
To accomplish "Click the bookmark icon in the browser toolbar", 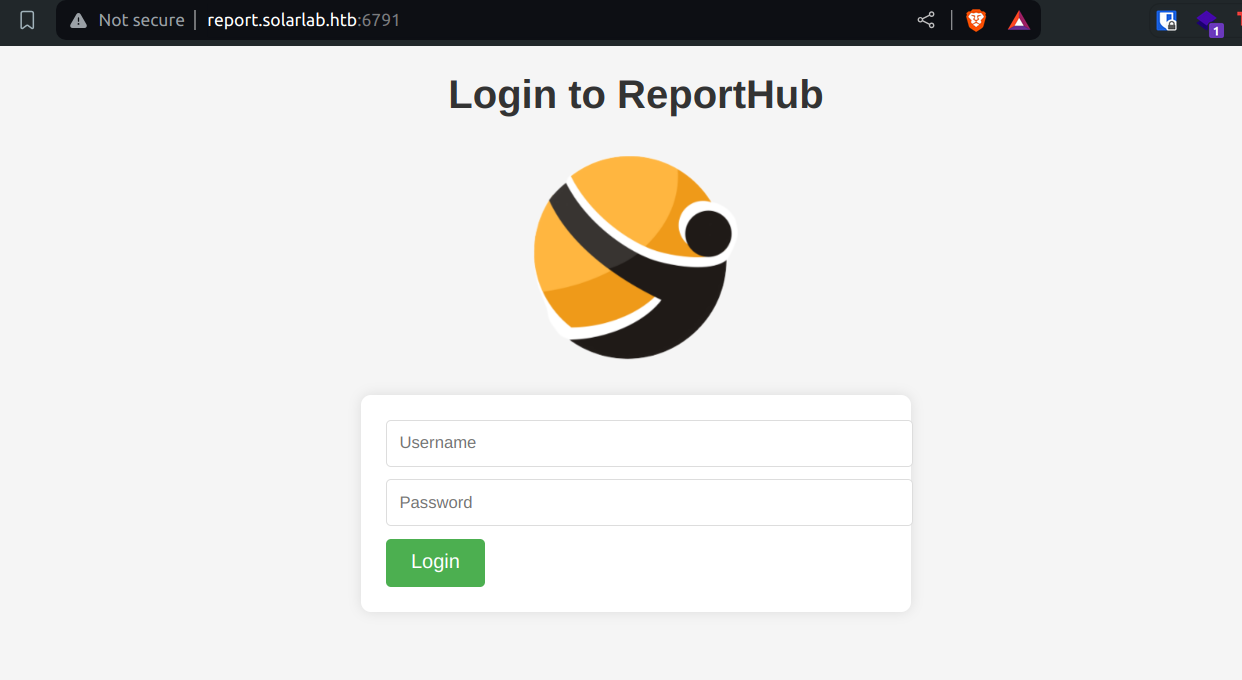I will coord(27,20).
